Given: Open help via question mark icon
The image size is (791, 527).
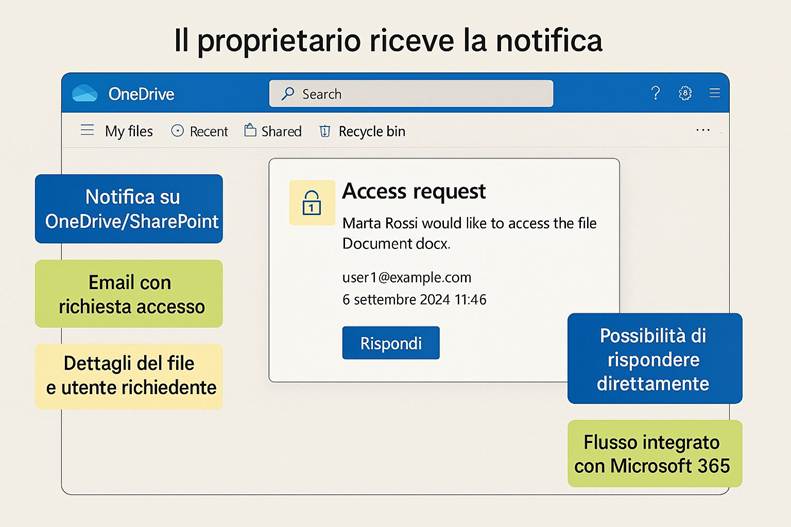Looking at the screenshot, I should coord(655,93).
